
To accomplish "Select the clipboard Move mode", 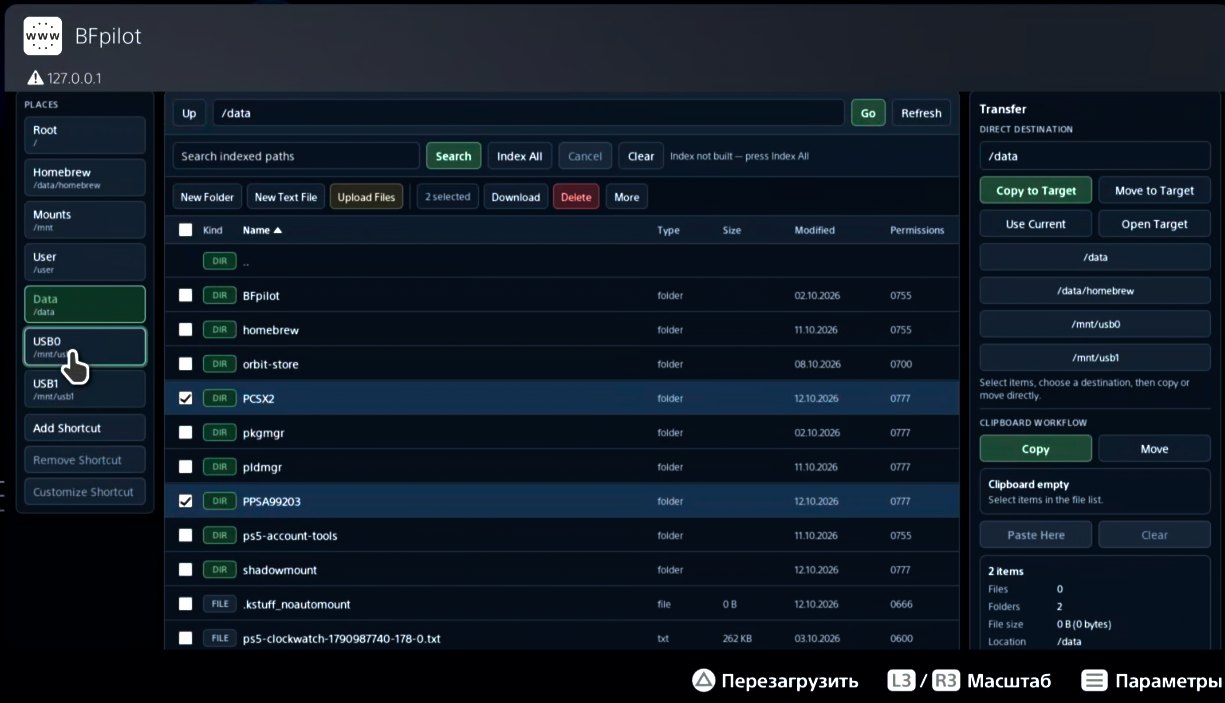I will (1154, 449).
